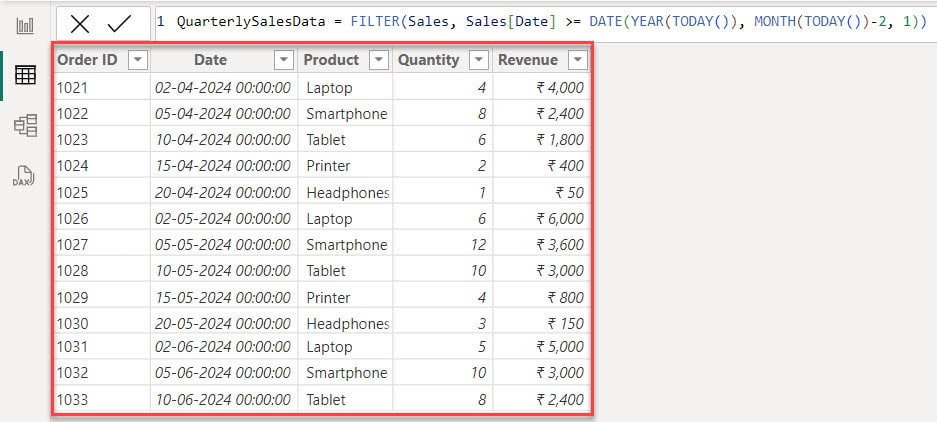Select the revenue cell ₹ 1,800

pos(541,140)
